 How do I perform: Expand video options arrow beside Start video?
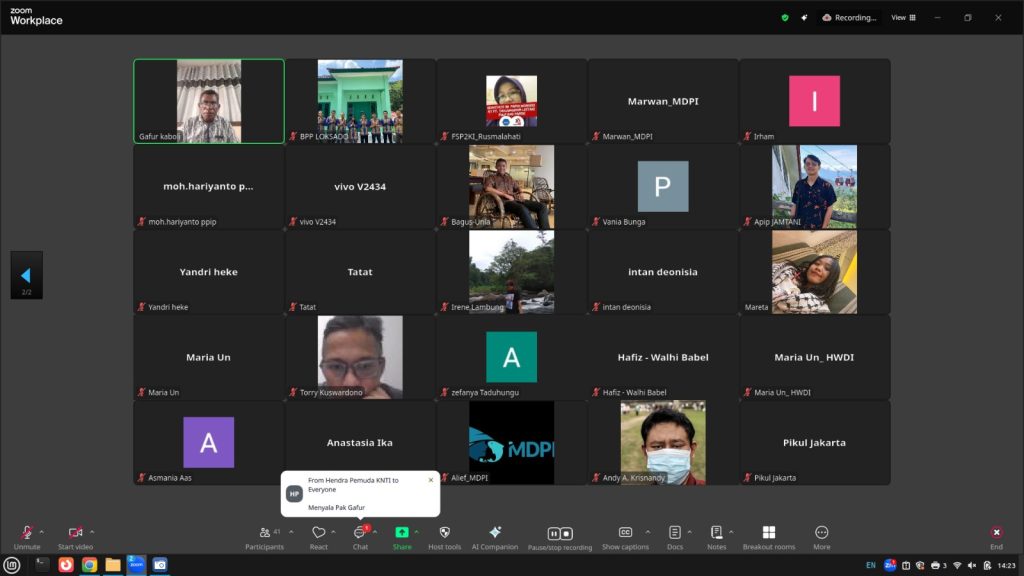coord(92,532)
